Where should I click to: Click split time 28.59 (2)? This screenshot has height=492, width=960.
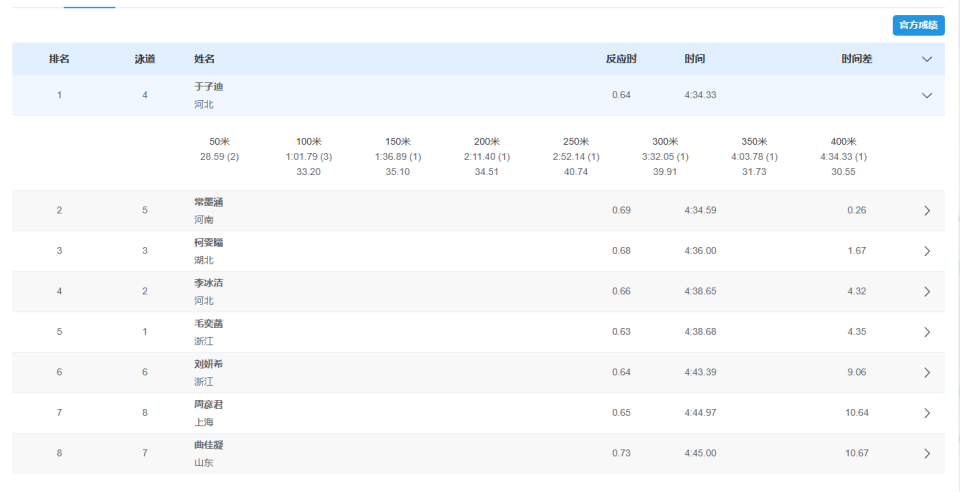pos(219,157)
